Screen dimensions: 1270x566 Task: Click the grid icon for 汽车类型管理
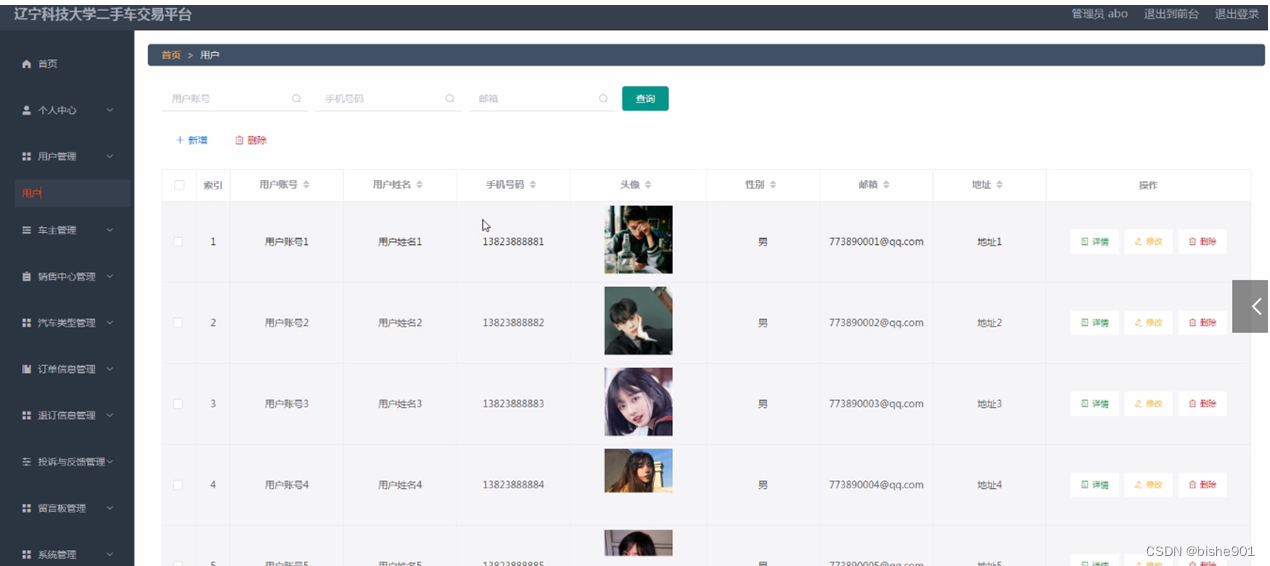(27, 323)
